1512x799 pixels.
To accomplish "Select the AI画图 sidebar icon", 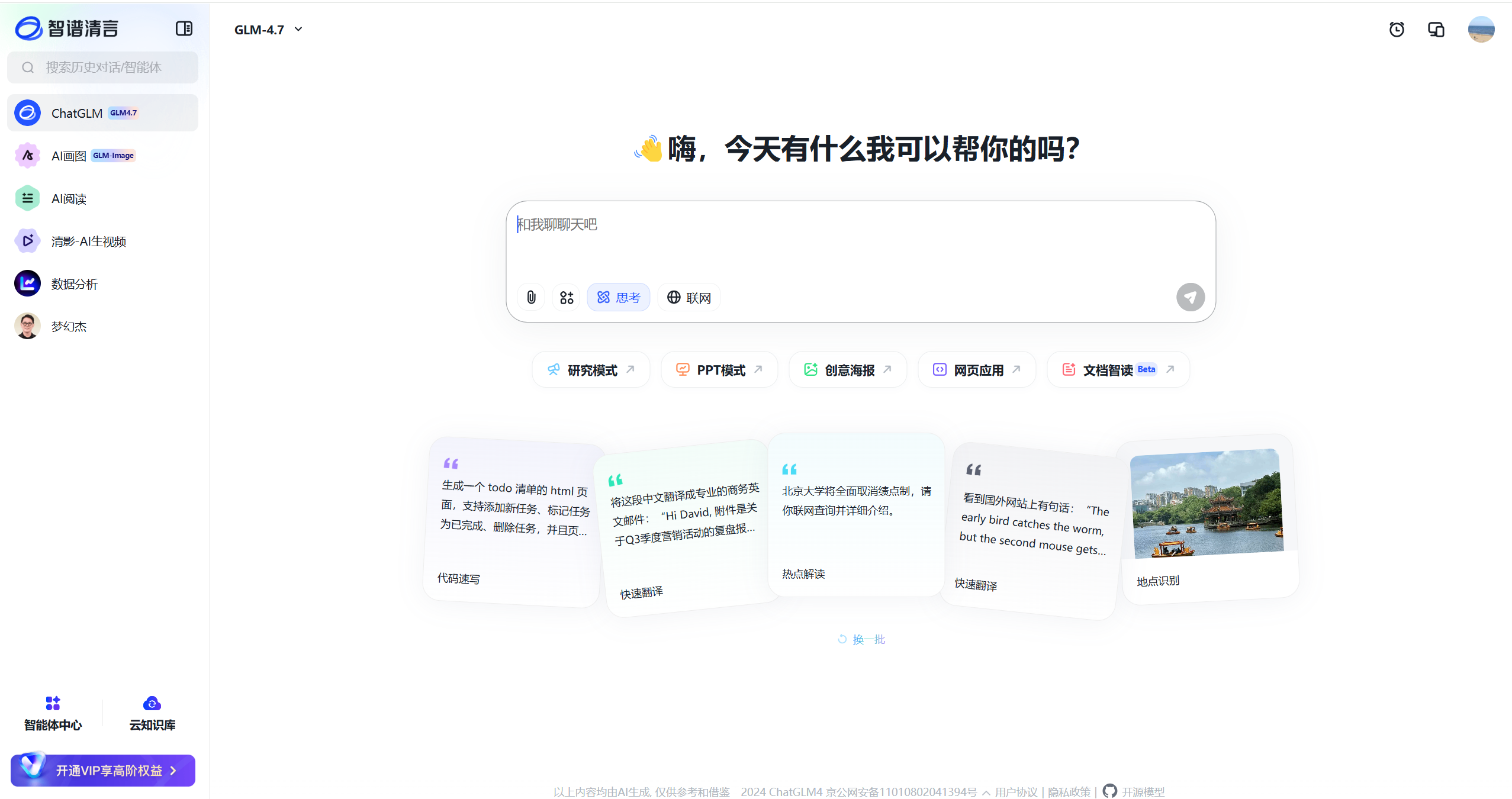I will [x=27, y=155].
